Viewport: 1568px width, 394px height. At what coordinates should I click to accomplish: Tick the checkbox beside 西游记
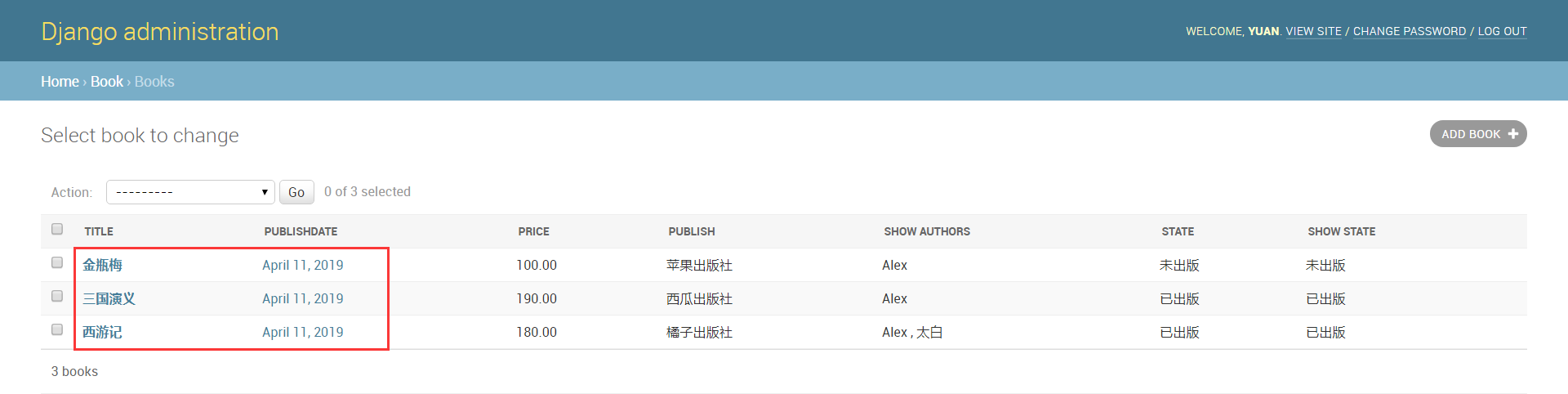57,329
